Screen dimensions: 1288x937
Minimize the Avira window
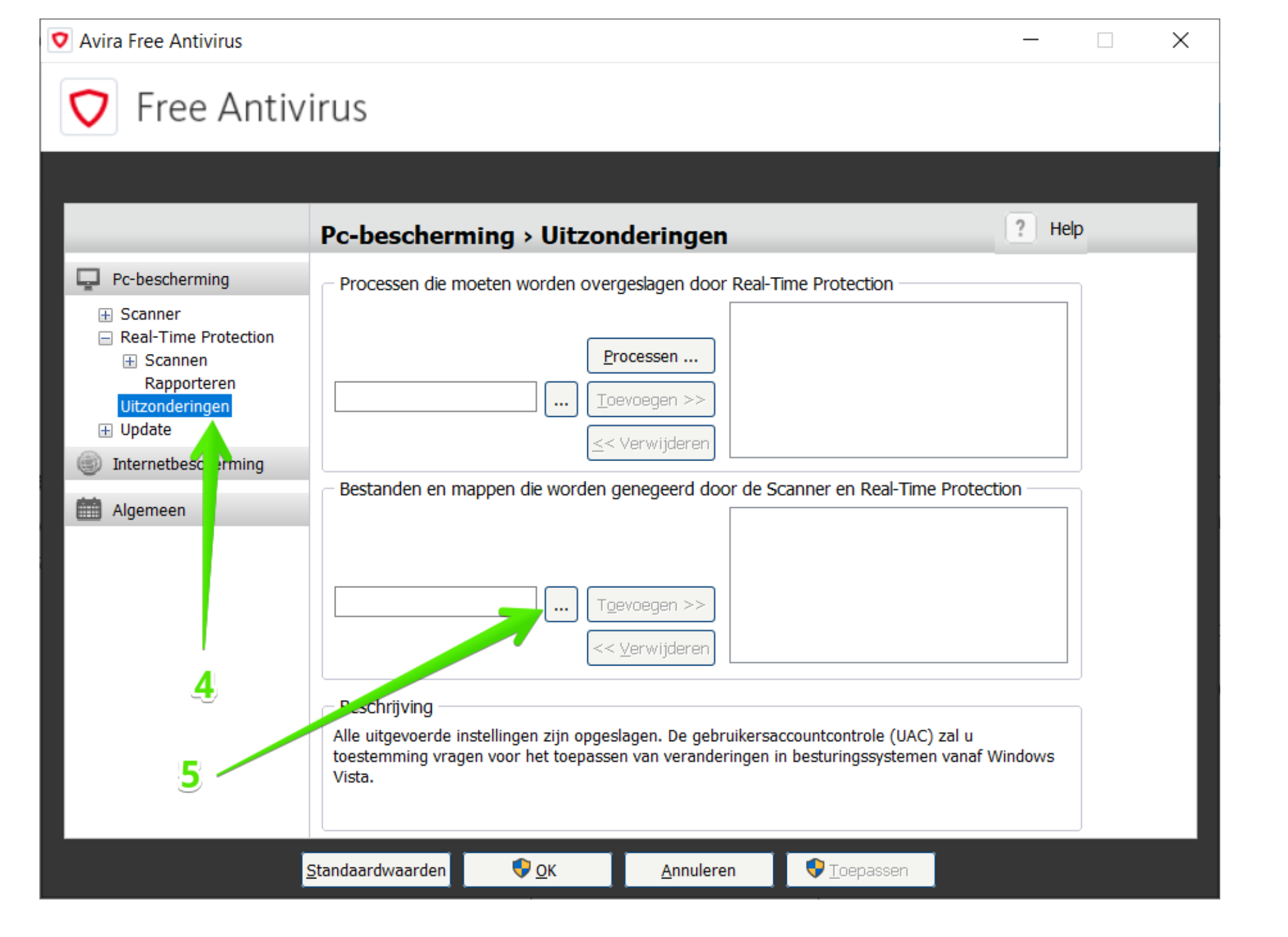tap(1031, 41)
